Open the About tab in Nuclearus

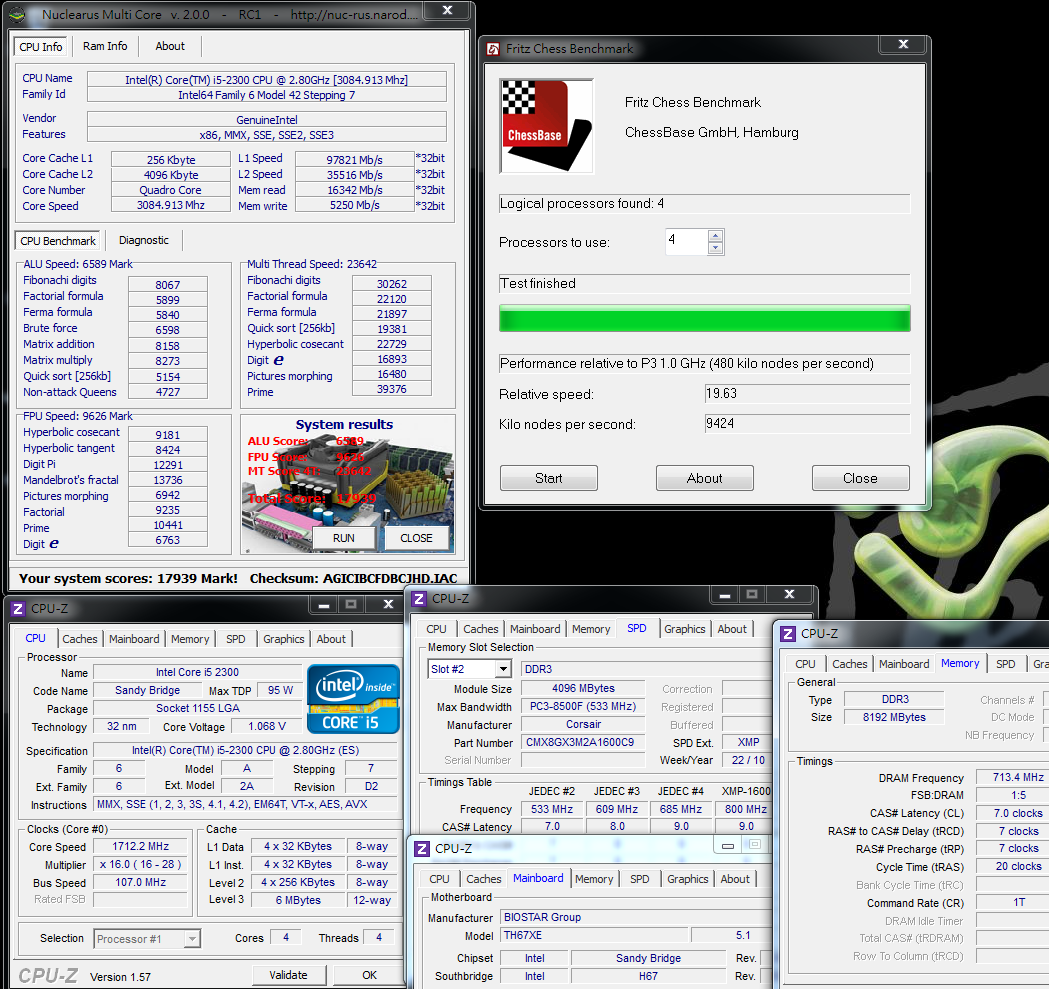(x=170, y=46)
